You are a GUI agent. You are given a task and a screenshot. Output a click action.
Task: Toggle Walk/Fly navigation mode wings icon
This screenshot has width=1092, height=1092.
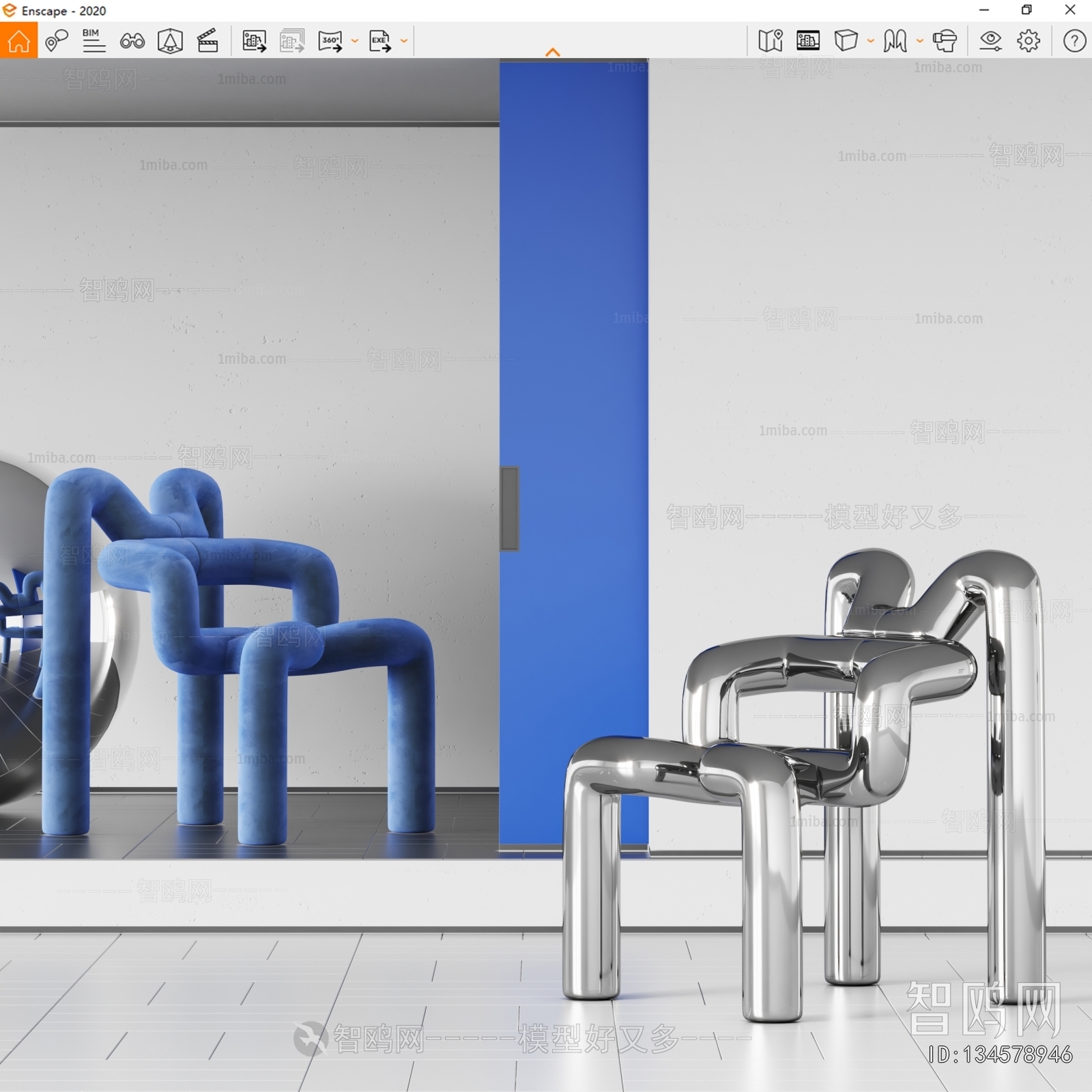coord(895,41)
